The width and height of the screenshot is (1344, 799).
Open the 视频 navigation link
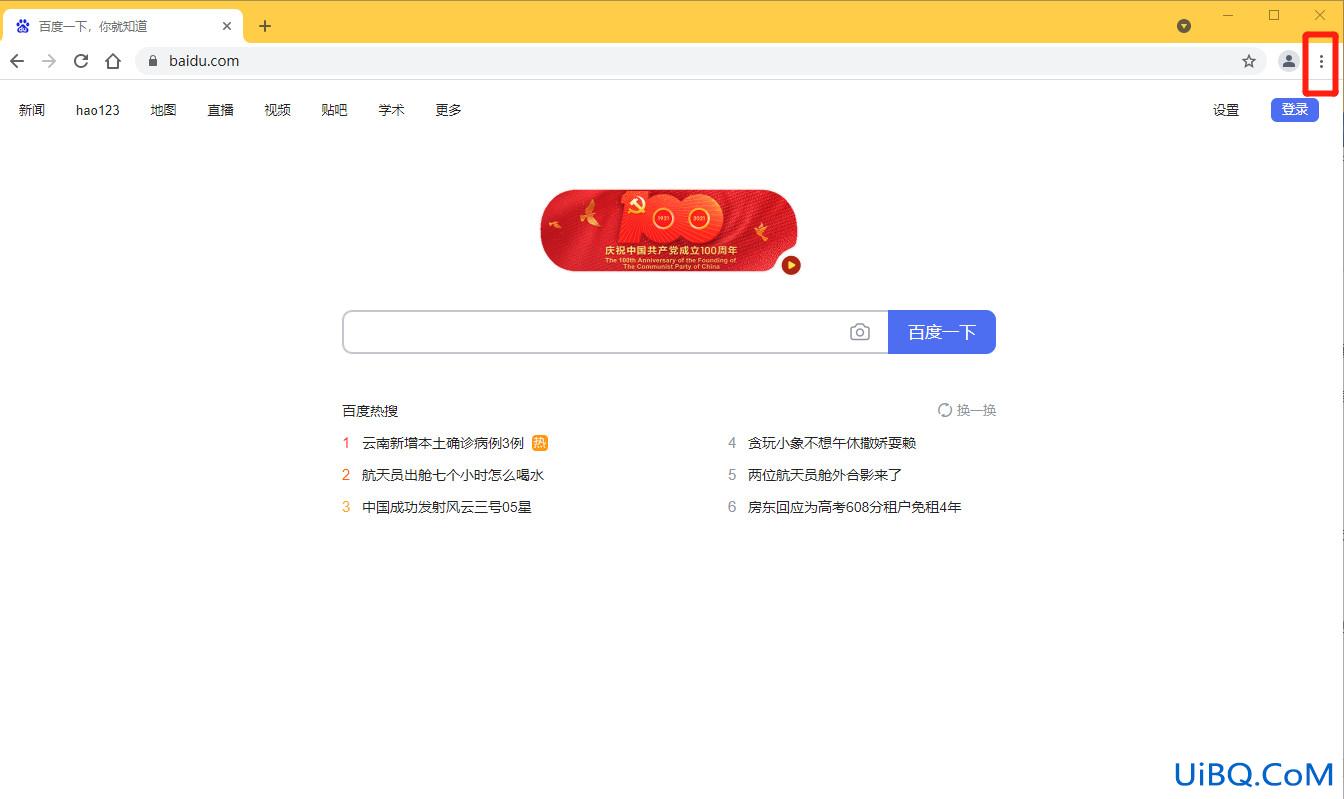277,110
